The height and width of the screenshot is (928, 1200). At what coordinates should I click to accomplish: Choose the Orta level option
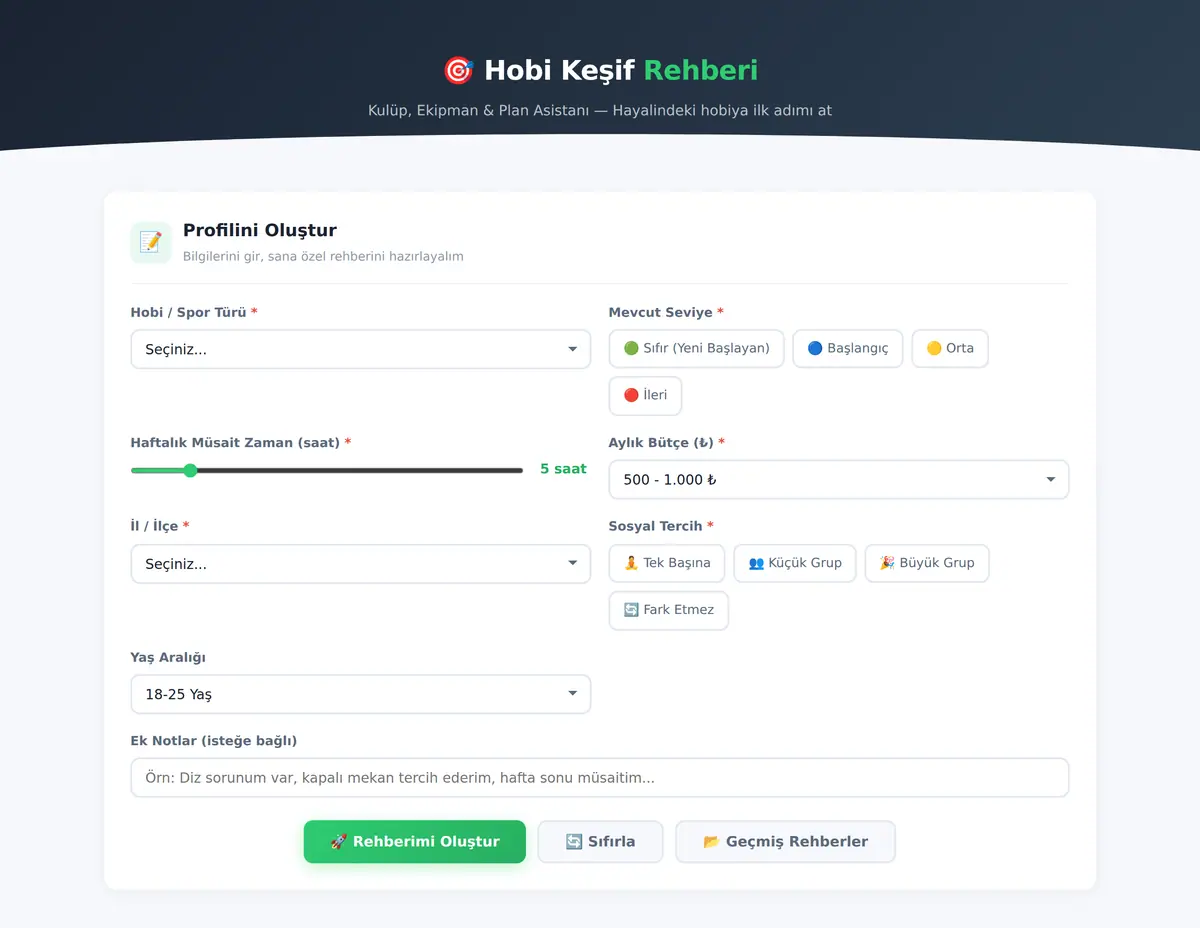pyautogui.click(x=950, y=349)
